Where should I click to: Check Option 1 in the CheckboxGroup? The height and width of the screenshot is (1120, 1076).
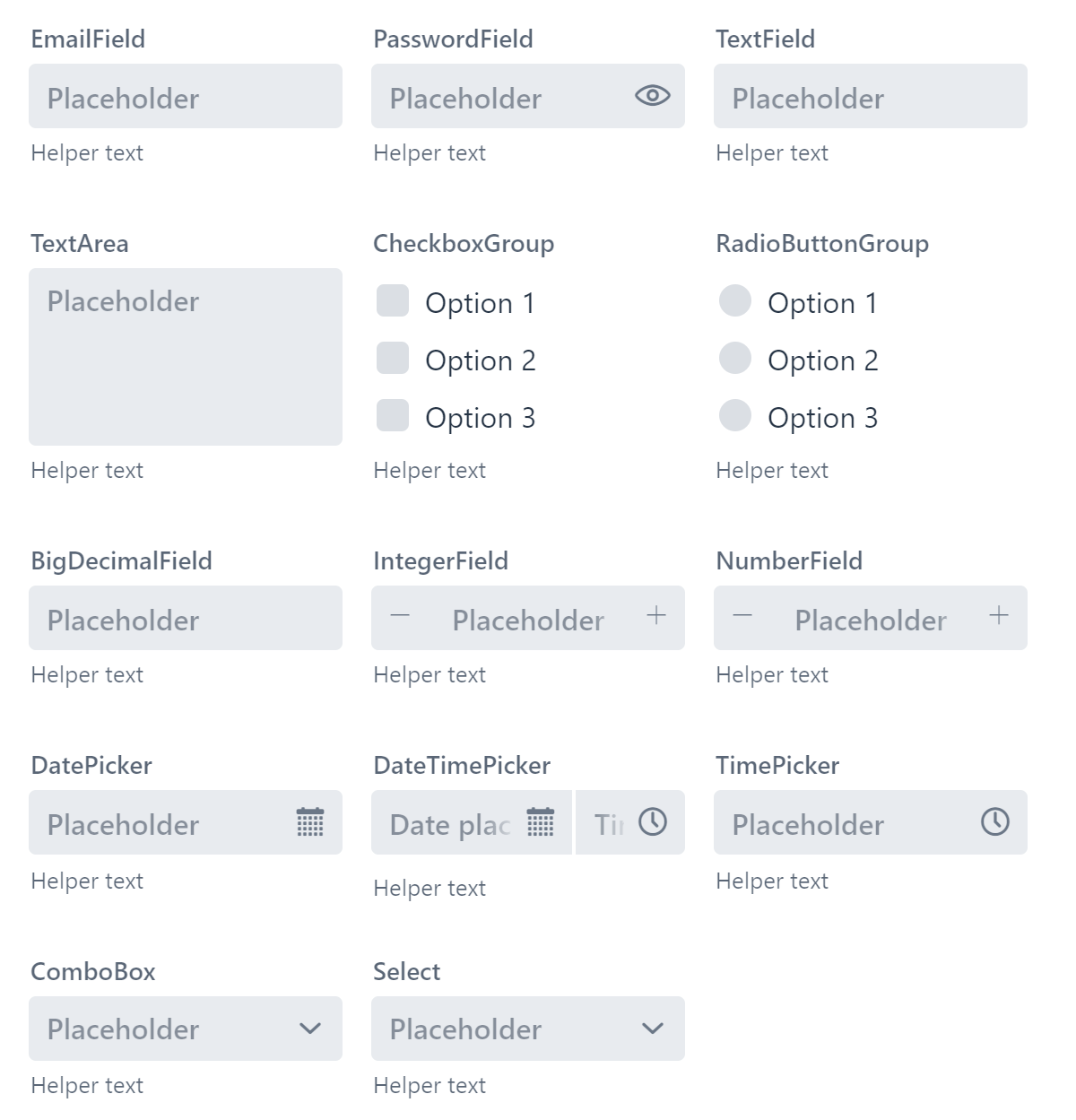[x=393, y=302]
